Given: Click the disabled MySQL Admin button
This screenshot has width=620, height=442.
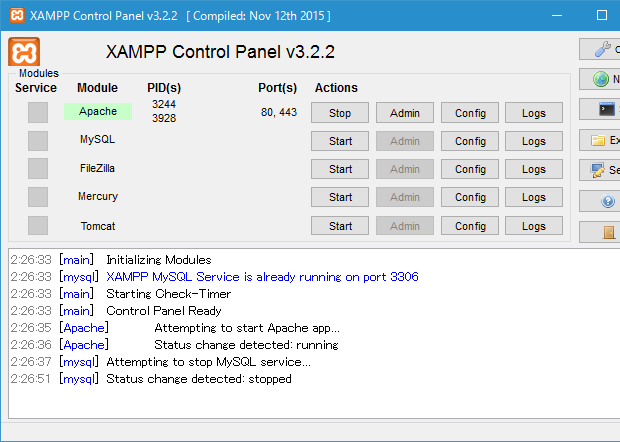Looking at the screenshot, I should click(x=405, y=141).
